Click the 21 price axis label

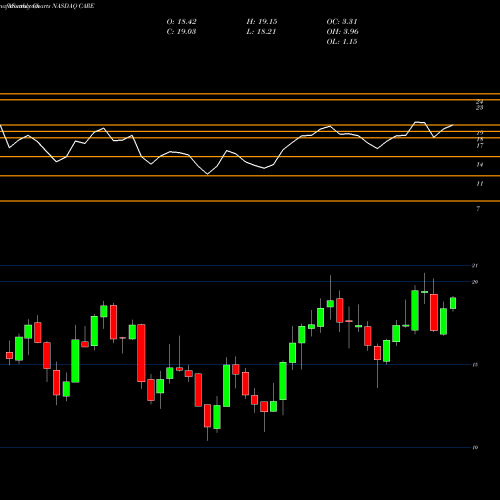coord(475,266)
